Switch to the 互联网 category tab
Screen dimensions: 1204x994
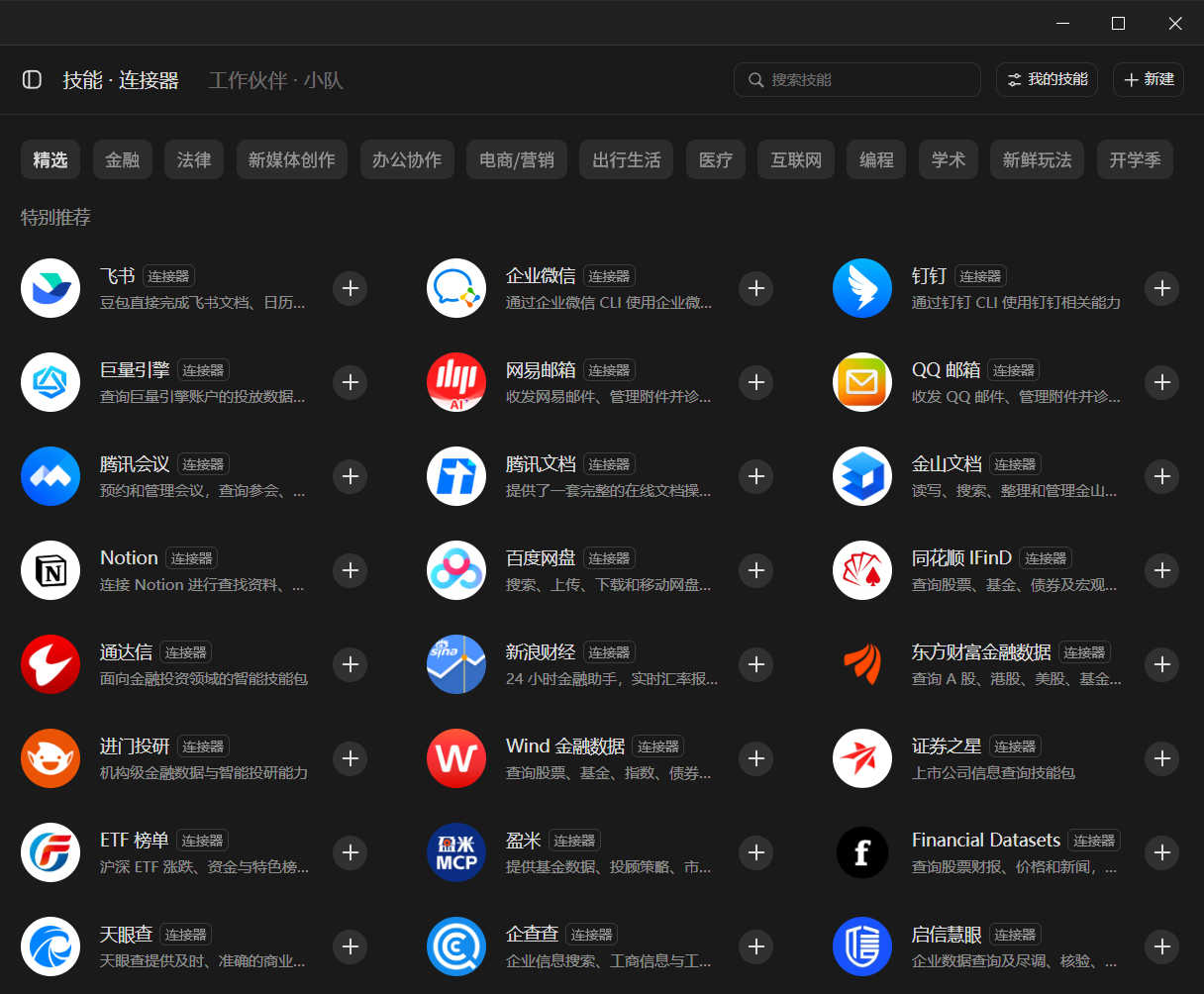point(796,159)
